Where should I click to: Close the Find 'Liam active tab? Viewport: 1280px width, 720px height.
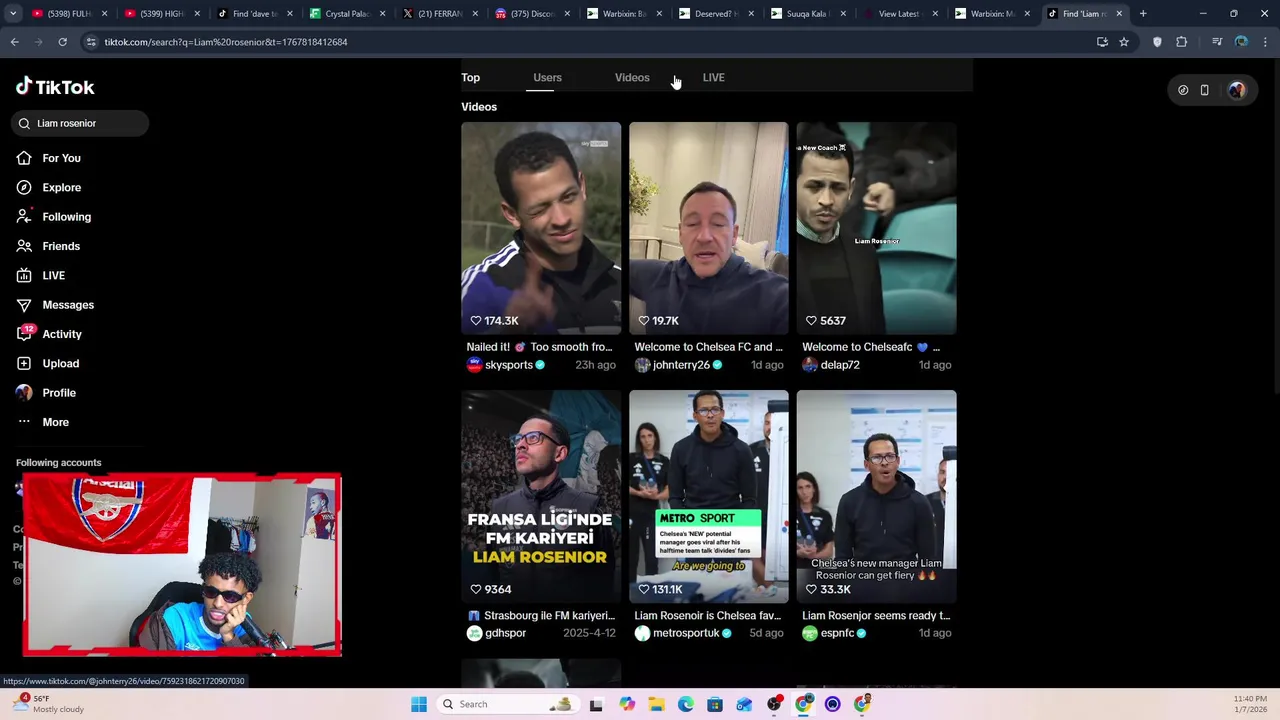tap(1119, 14)
